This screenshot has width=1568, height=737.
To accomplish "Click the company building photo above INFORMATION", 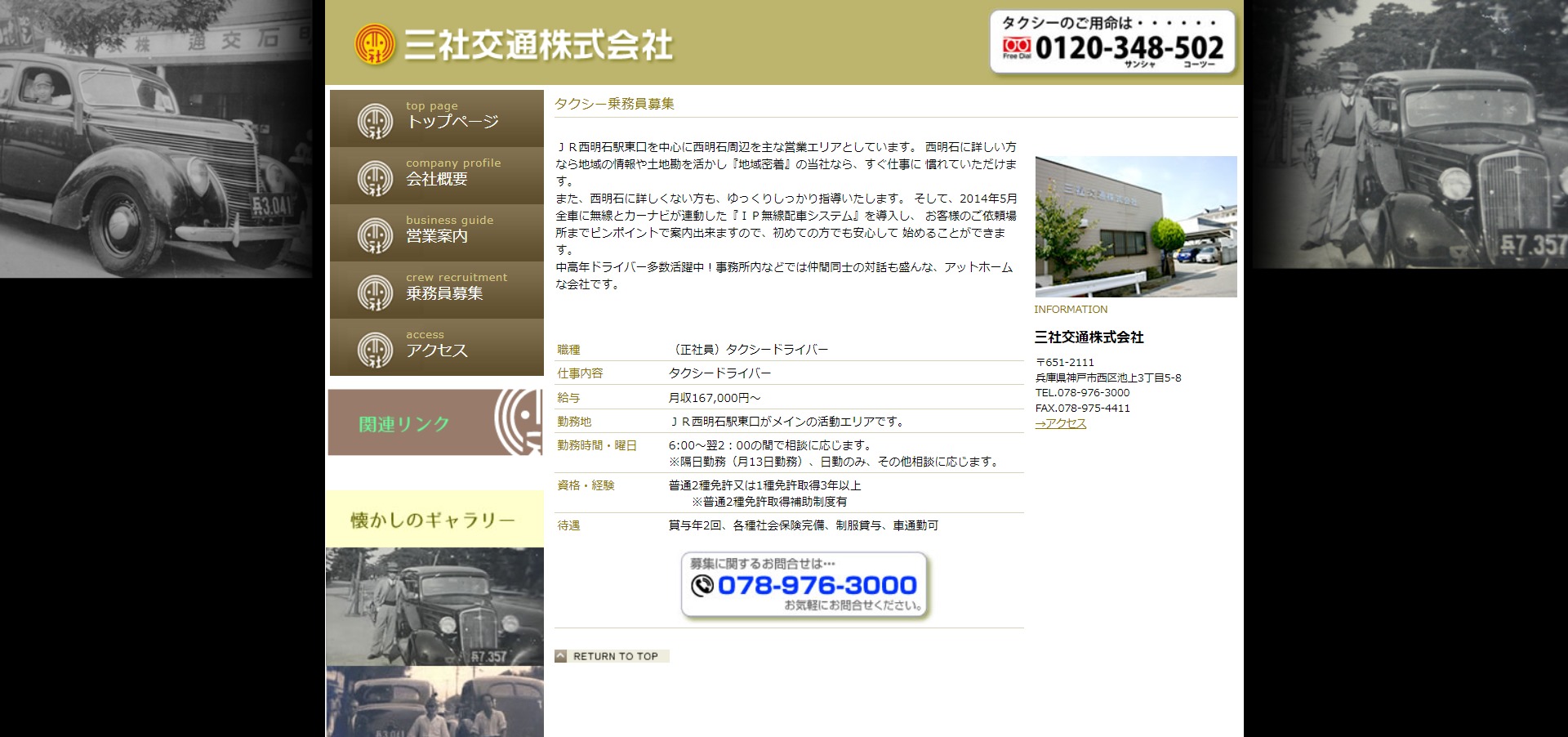I will 1136,226.
